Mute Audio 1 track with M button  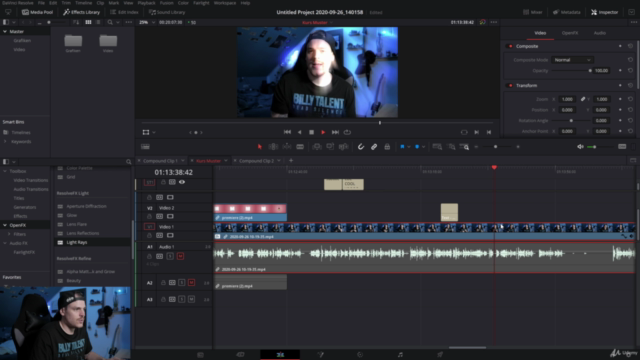(x=180, y=256)
